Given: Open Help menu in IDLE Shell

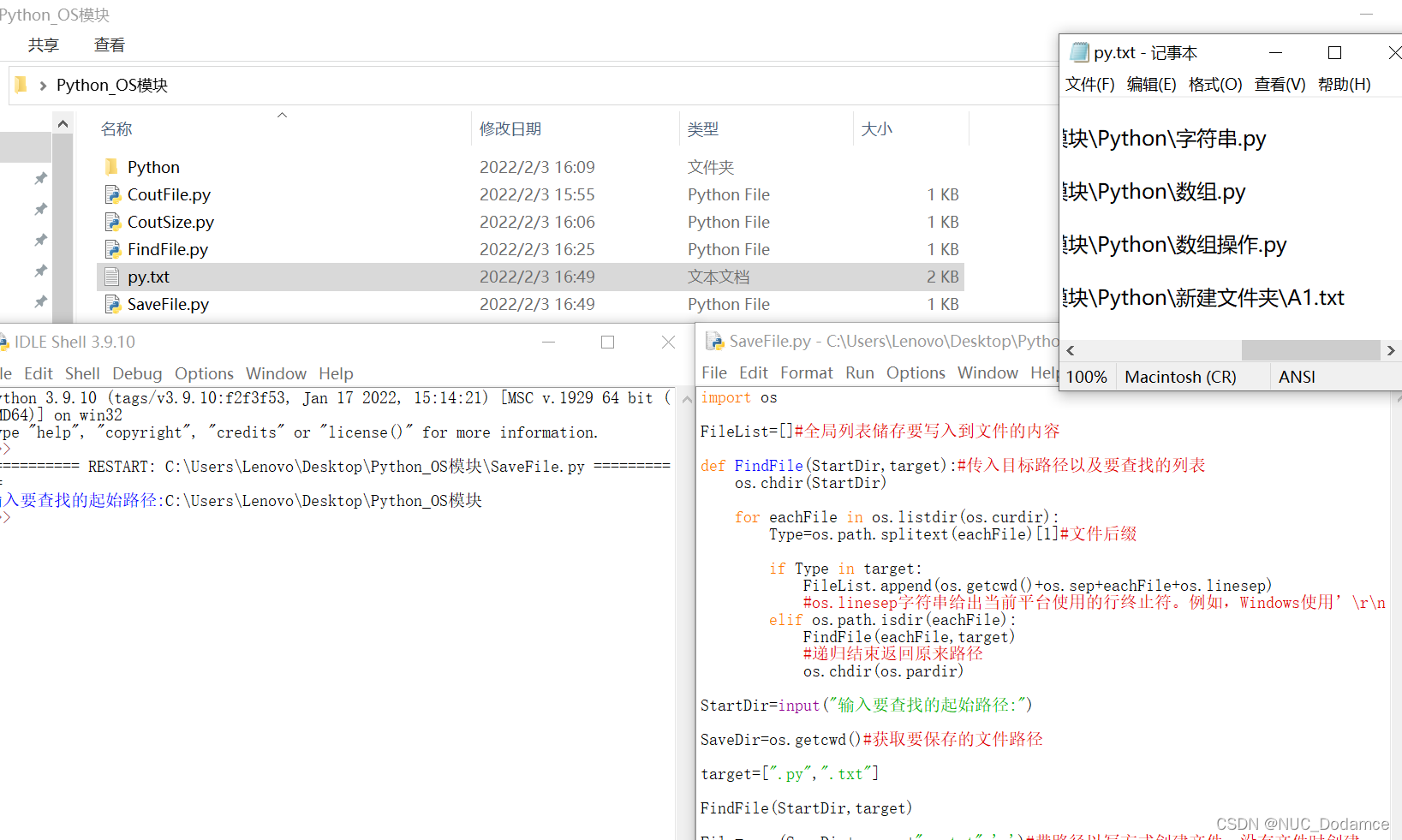Looking at the screenshot, I should 336,373.
